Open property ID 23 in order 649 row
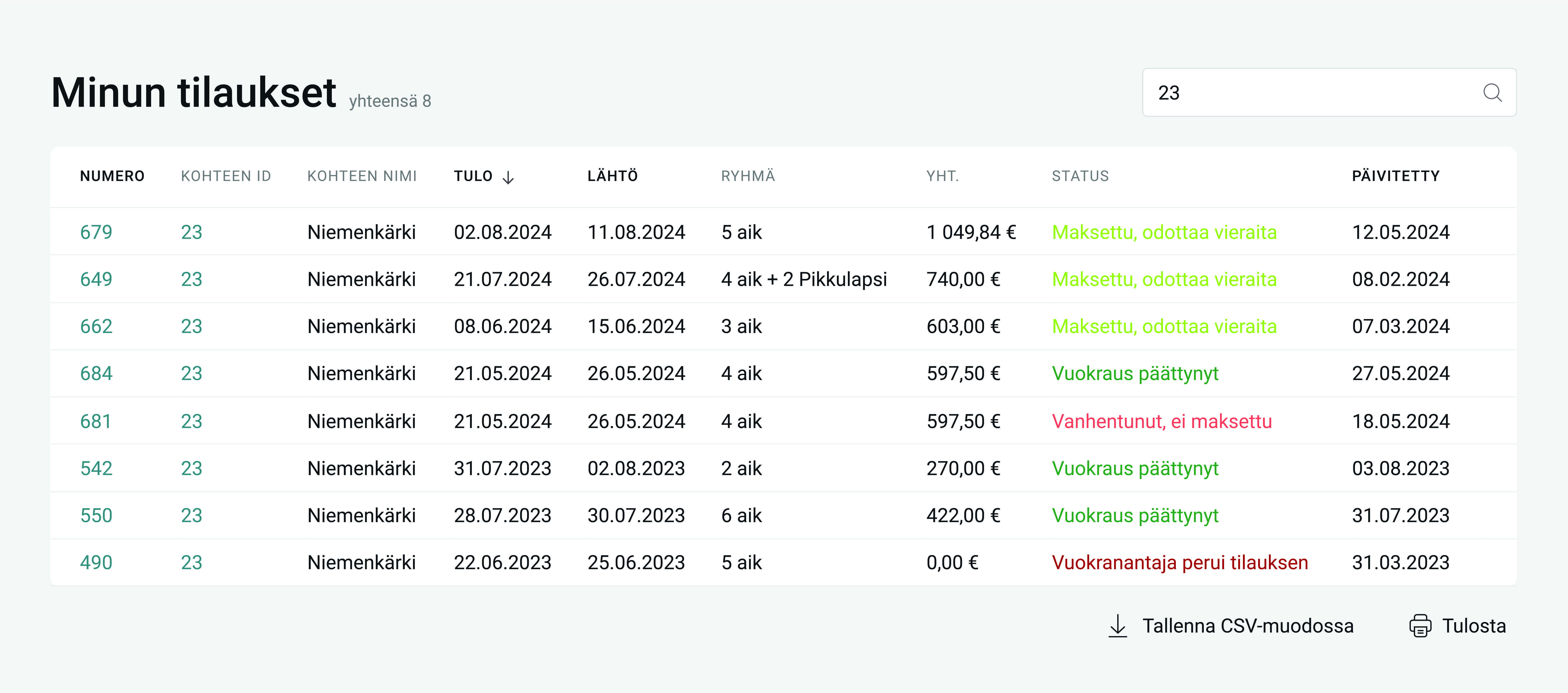 [192, 279]
